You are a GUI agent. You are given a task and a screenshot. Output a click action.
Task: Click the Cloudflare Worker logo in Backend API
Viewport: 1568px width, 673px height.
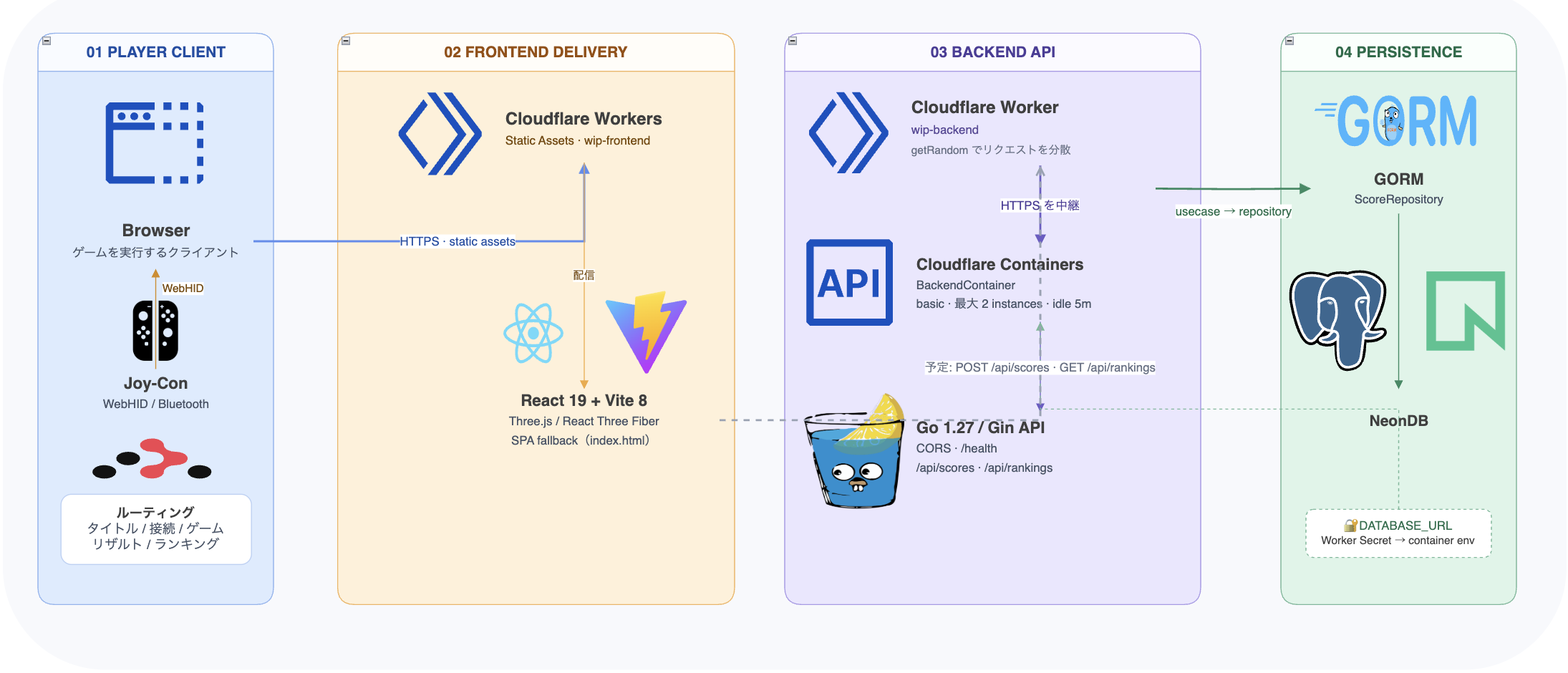click(x=849, y=132)
